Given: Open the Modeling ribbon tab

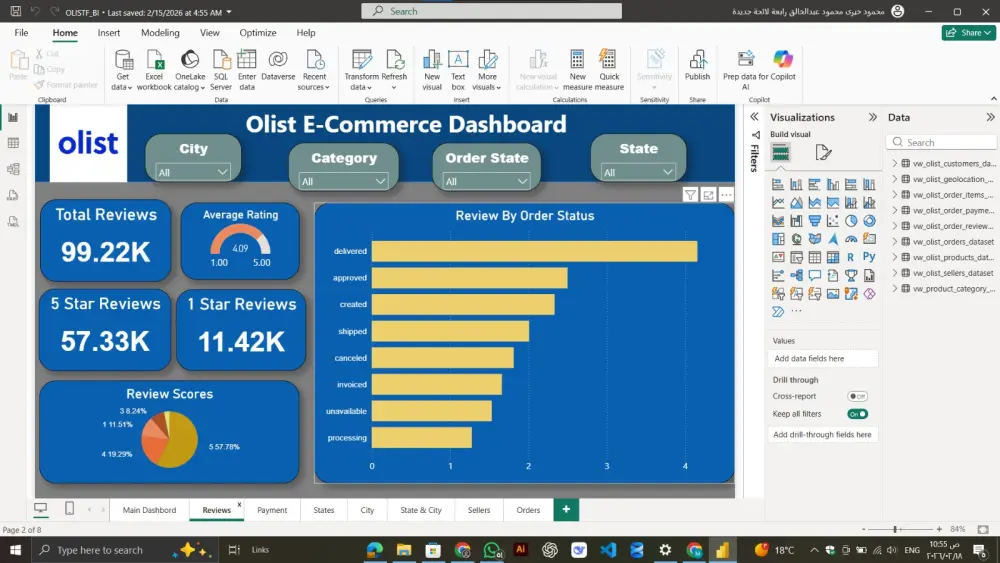Looking at the screenshot, I should (x=160, y=33).
